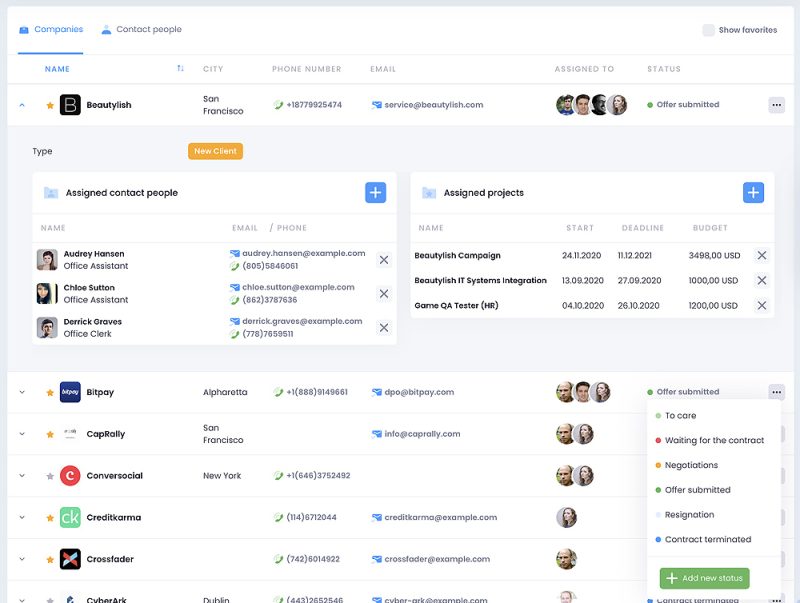800x603 pixels.
Task: Toggle the Creditkarma favorite star
Action: [x=50, y=518]
